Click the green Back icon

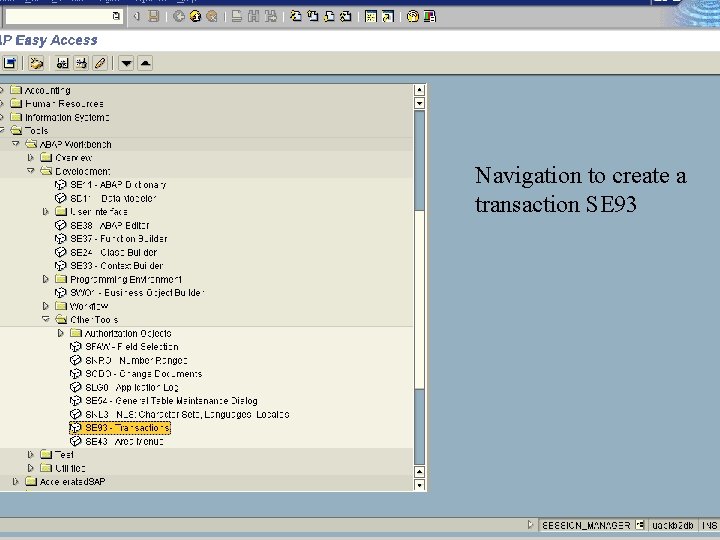click(179, 17)
